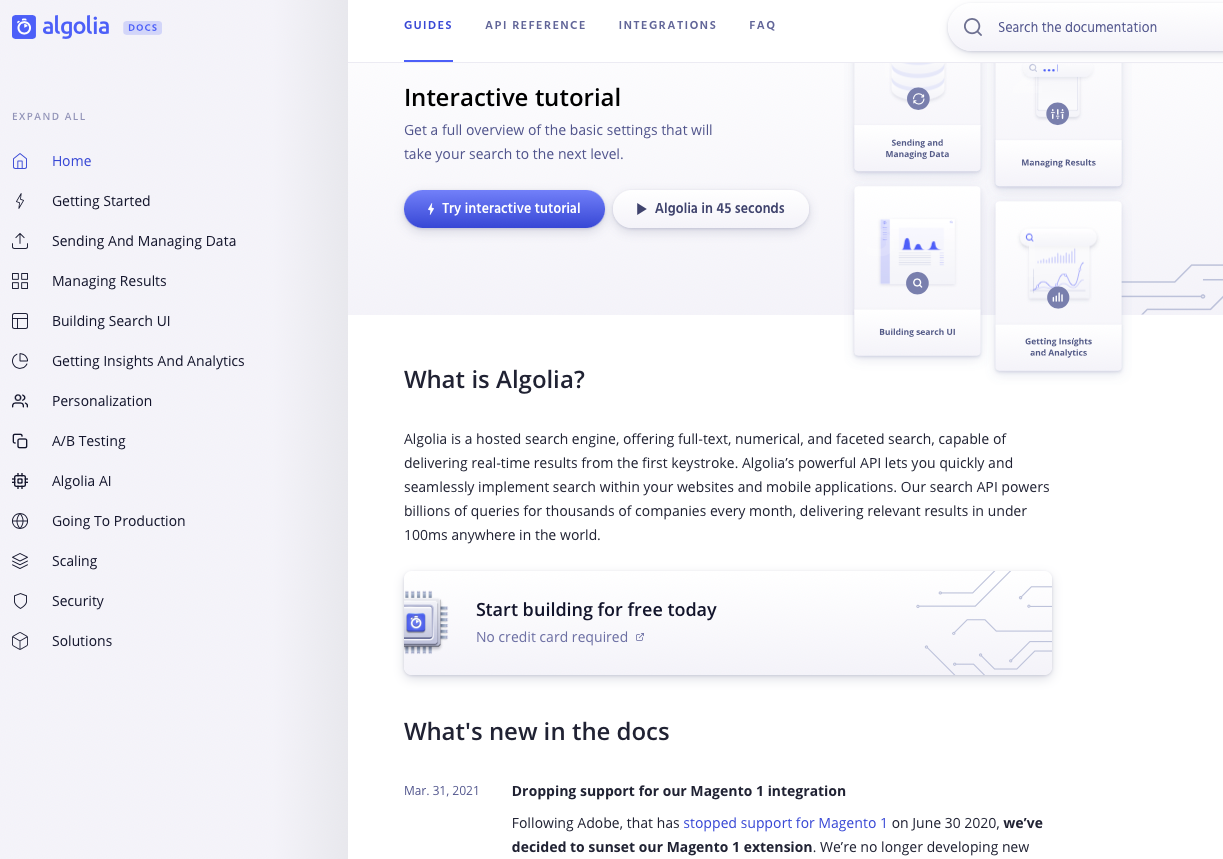Image resolution: width=1223 pixels, height=859 pixels.
Task: Open Algolia AI in the sidebar
Action: click(82, 481)
